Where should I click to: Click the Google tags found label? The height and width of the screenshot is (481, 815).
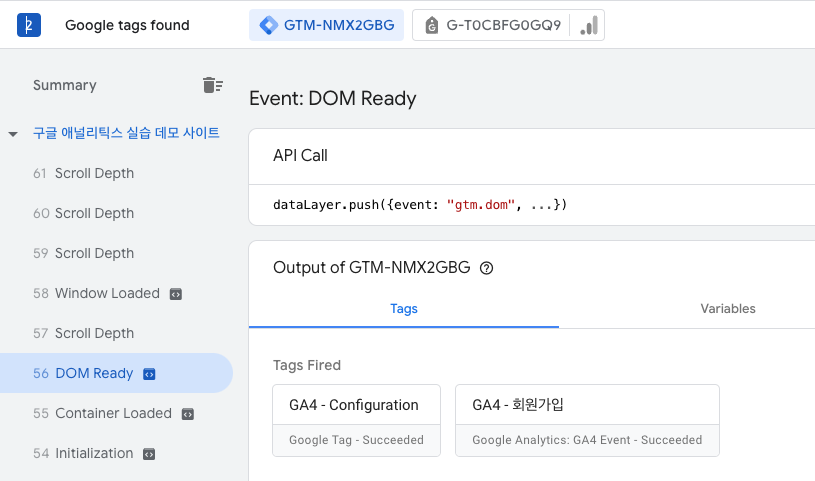click(x=127, y=25)
